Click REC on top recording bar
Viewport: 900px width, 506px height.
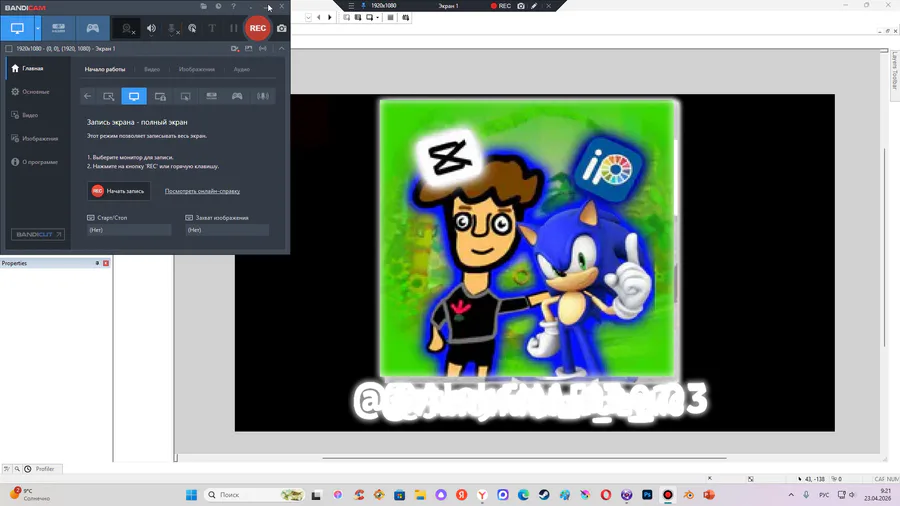(x=501, y=6)
